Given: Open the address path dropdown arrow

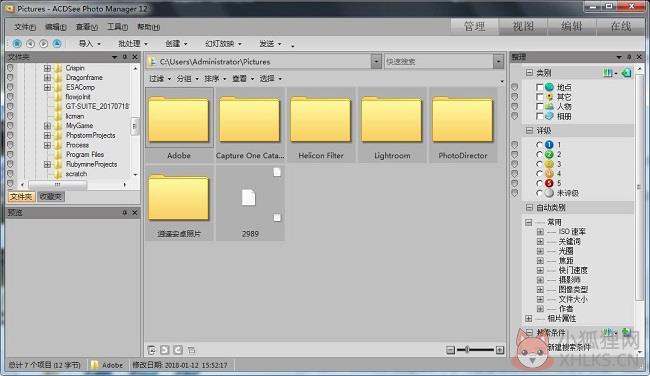Looking at the screenshot, I should pos(376,62).
